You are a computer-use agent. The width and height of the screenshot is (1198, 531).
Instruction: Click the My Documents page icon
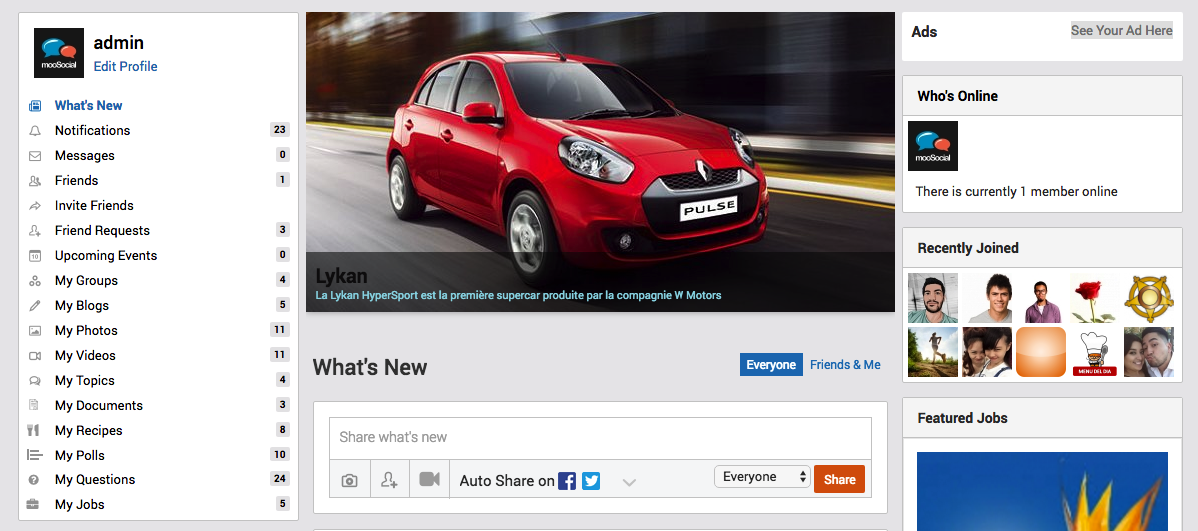pos(34,406)
